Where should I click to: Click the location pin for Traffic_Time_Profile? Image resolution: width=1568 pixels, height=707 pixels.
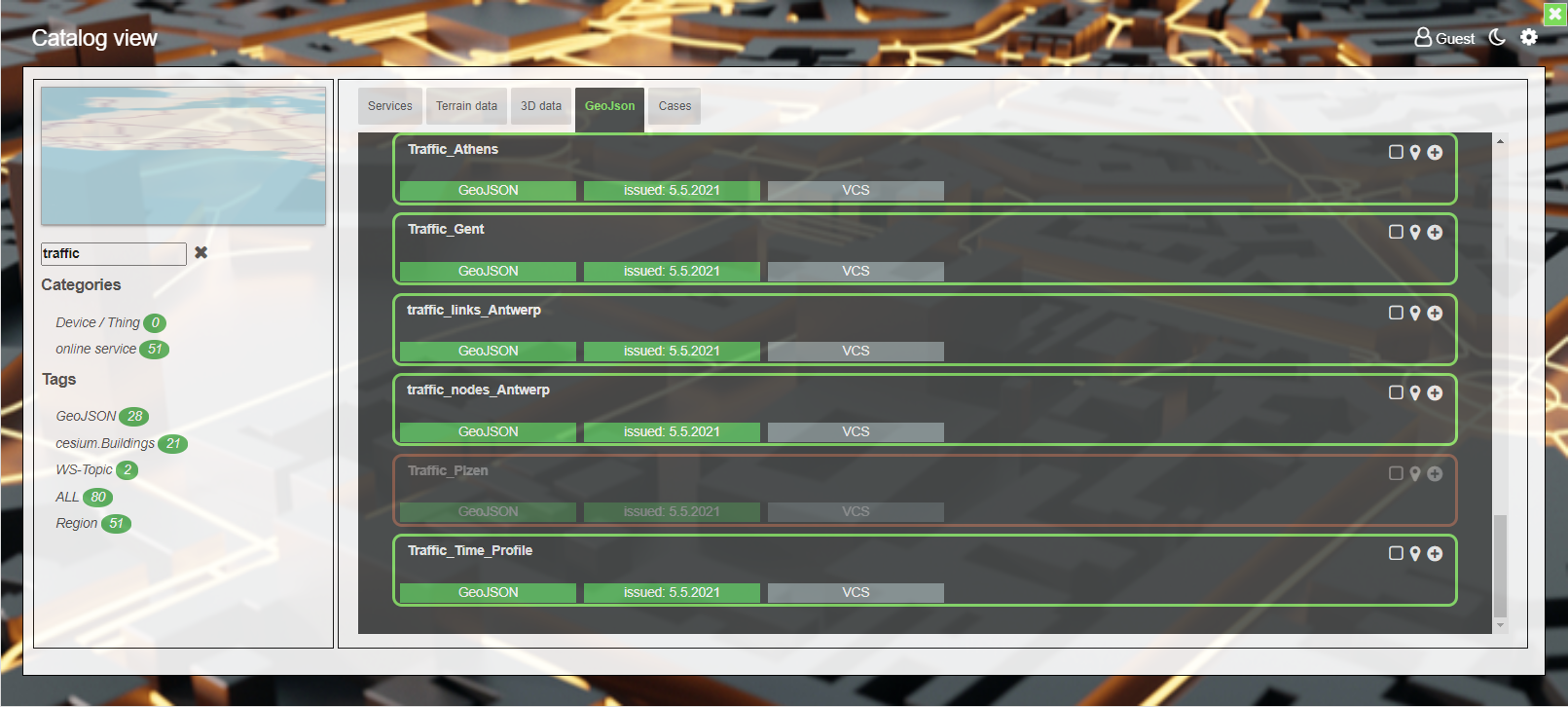click(x=1415, y=554)
